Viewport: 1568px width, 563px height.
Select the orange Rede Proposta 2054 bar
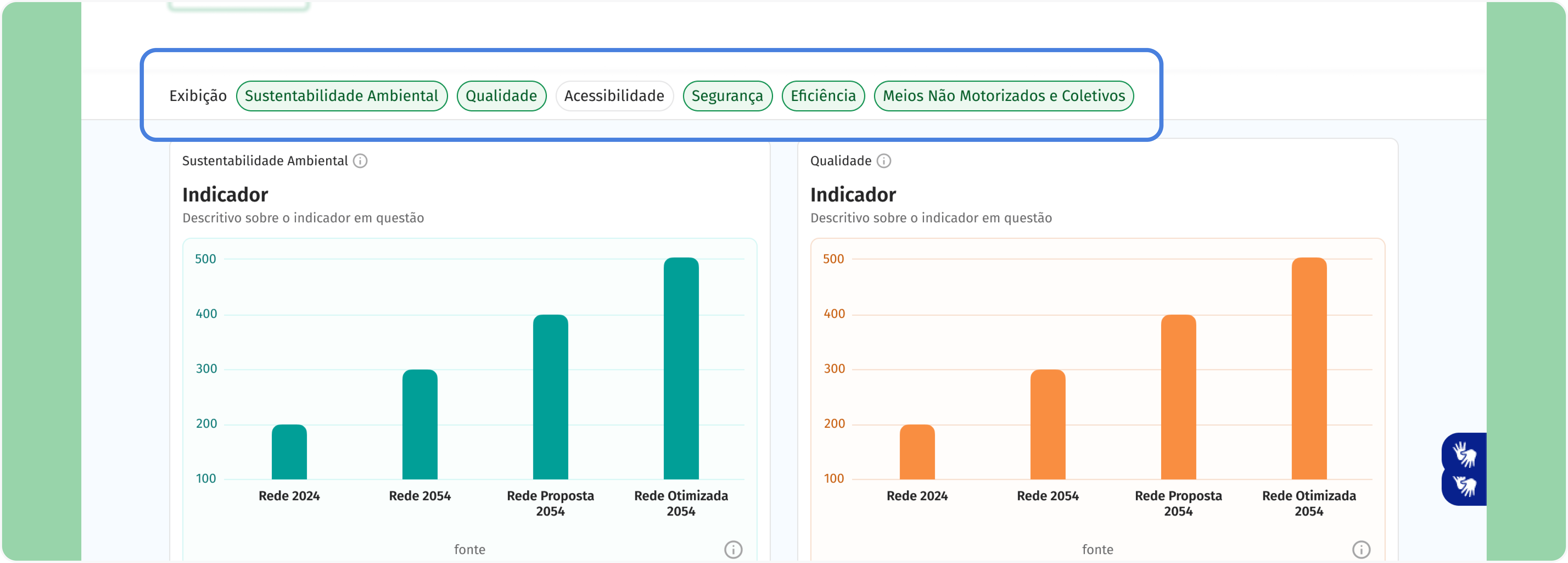pyautogui.click(x=1178, y=397)
